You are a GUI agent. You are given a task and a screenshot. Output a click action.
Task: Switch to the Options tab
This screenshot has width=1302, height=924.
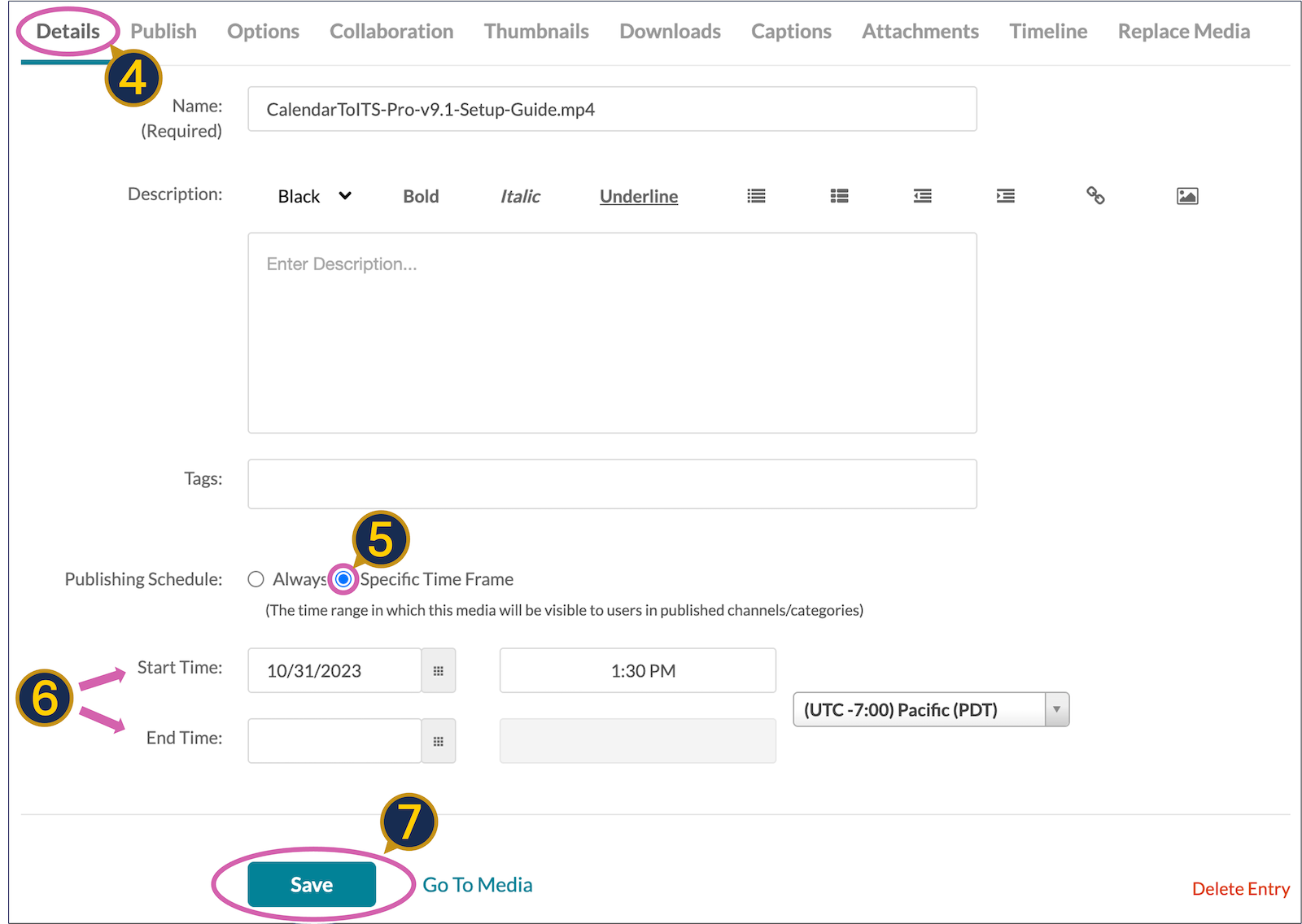click(x=263, y=32)
